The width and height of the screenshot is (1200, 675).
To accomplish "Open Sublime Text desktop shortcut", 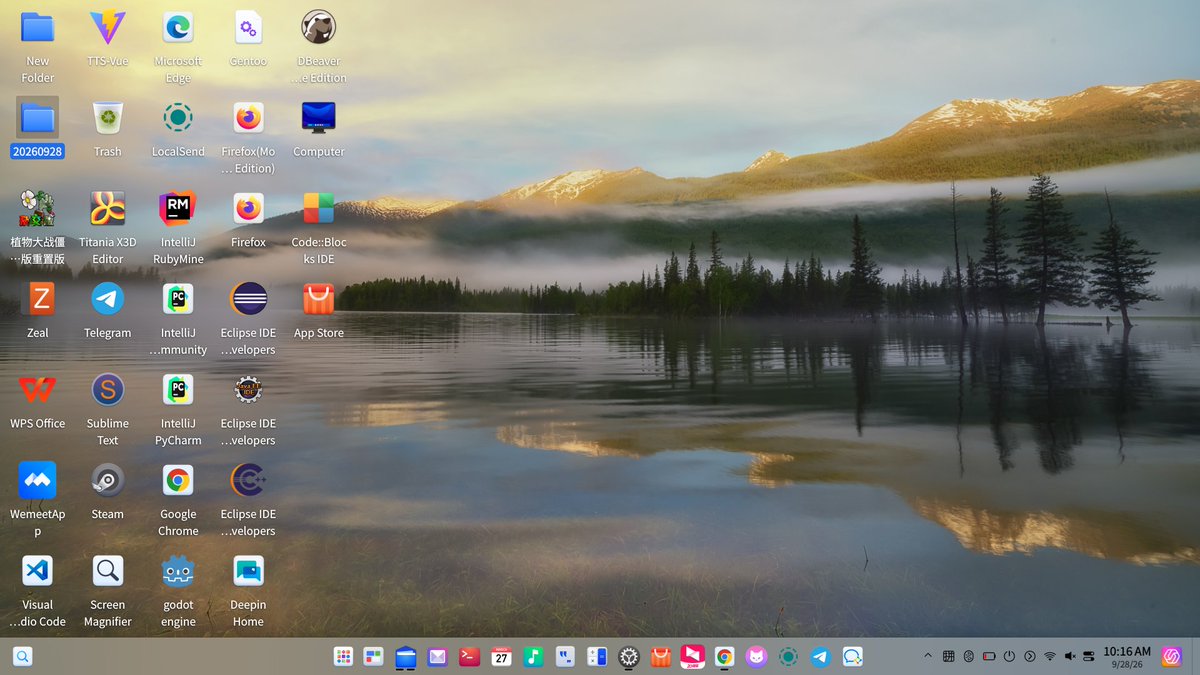I will pos(108,390).
